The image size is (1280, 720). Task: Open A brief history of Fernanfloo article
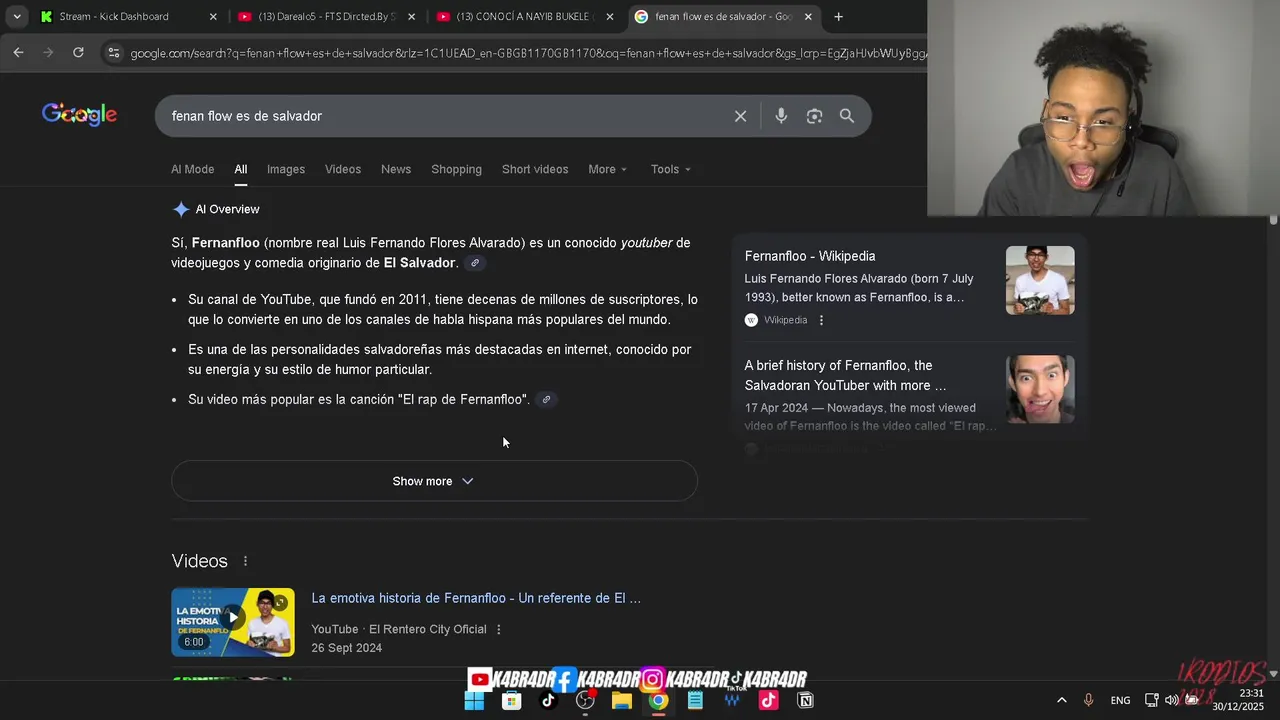[x=845, y=375]
